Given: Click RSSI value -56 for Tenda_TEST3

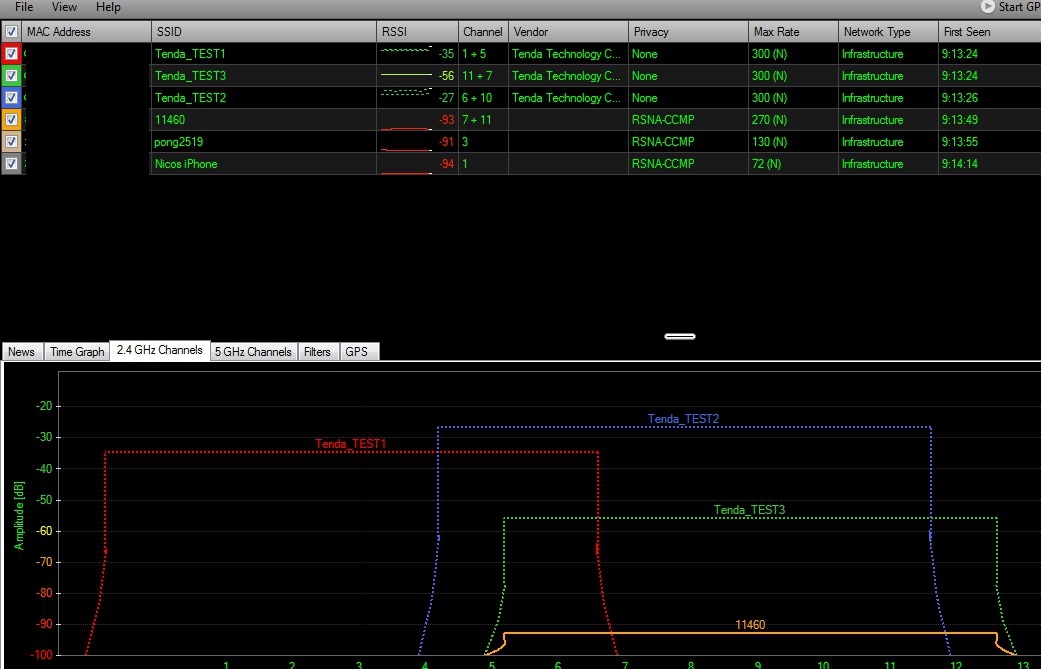Looking at the screenshot, I should point(447,76).
